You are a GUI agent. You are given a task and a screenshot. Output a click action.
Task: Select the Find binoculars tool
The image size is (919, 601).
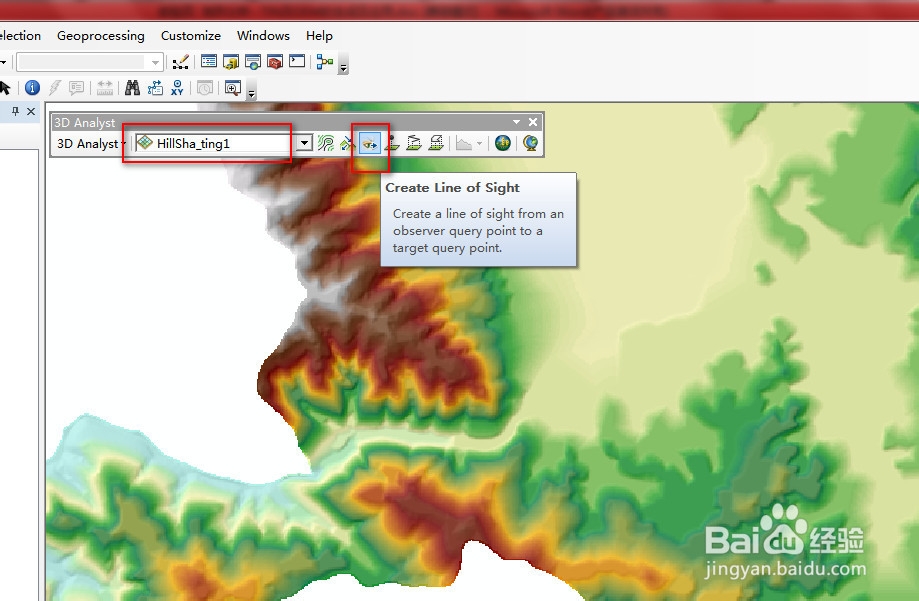point(132,88)
